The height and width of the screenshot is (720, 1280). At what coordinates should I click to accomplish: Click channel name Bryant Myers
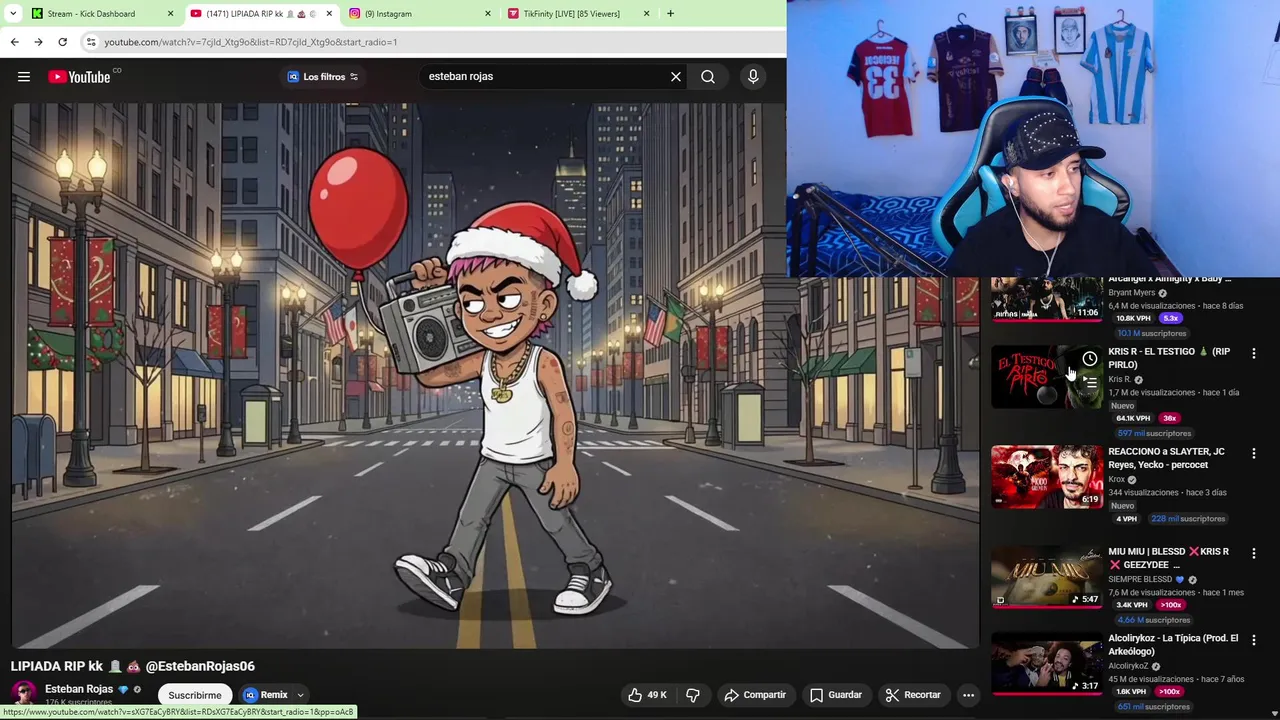point(1131,293)
